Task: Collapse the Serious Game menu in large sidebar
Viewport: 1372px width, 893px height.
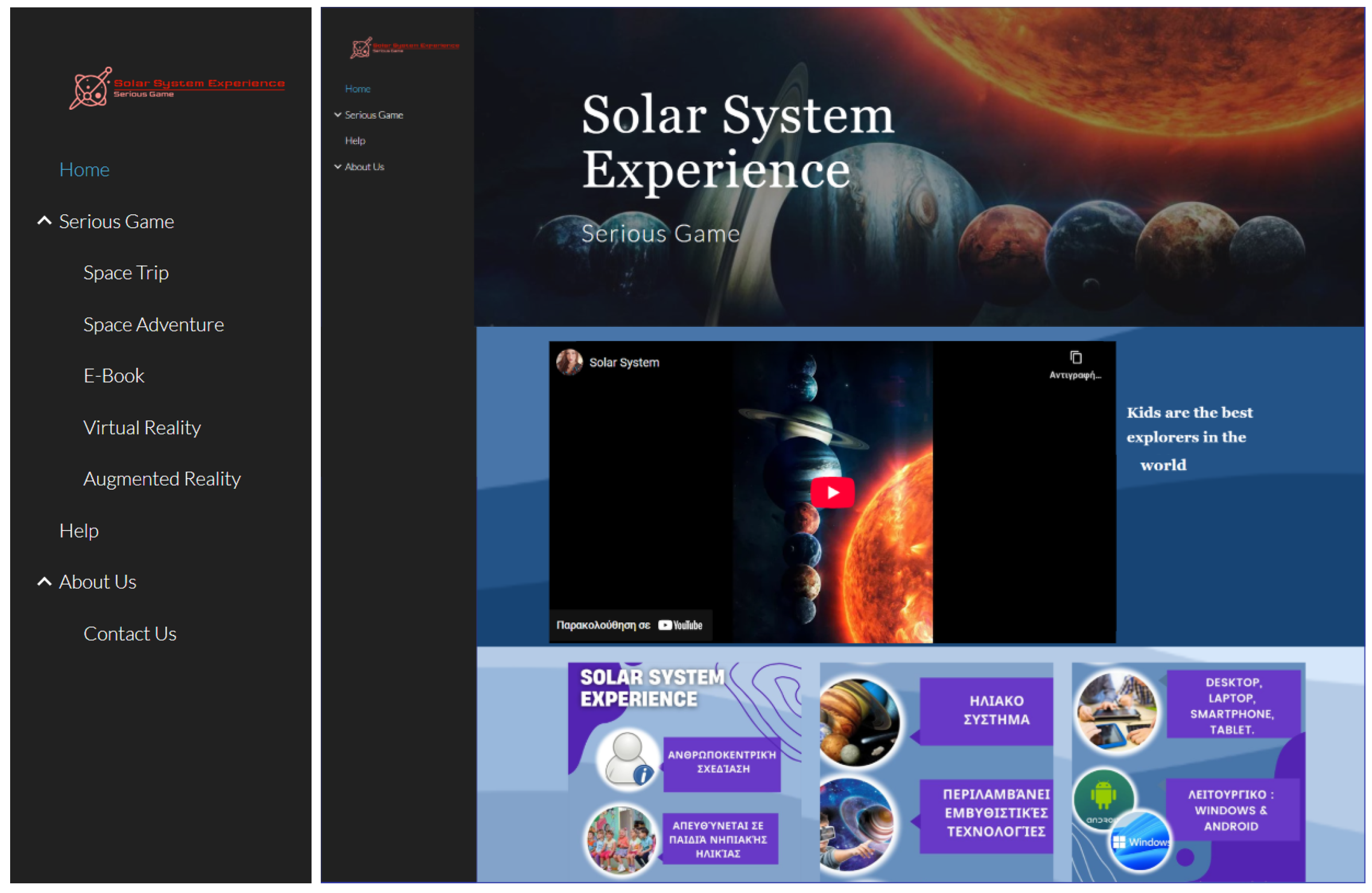Action: (44, 221)
